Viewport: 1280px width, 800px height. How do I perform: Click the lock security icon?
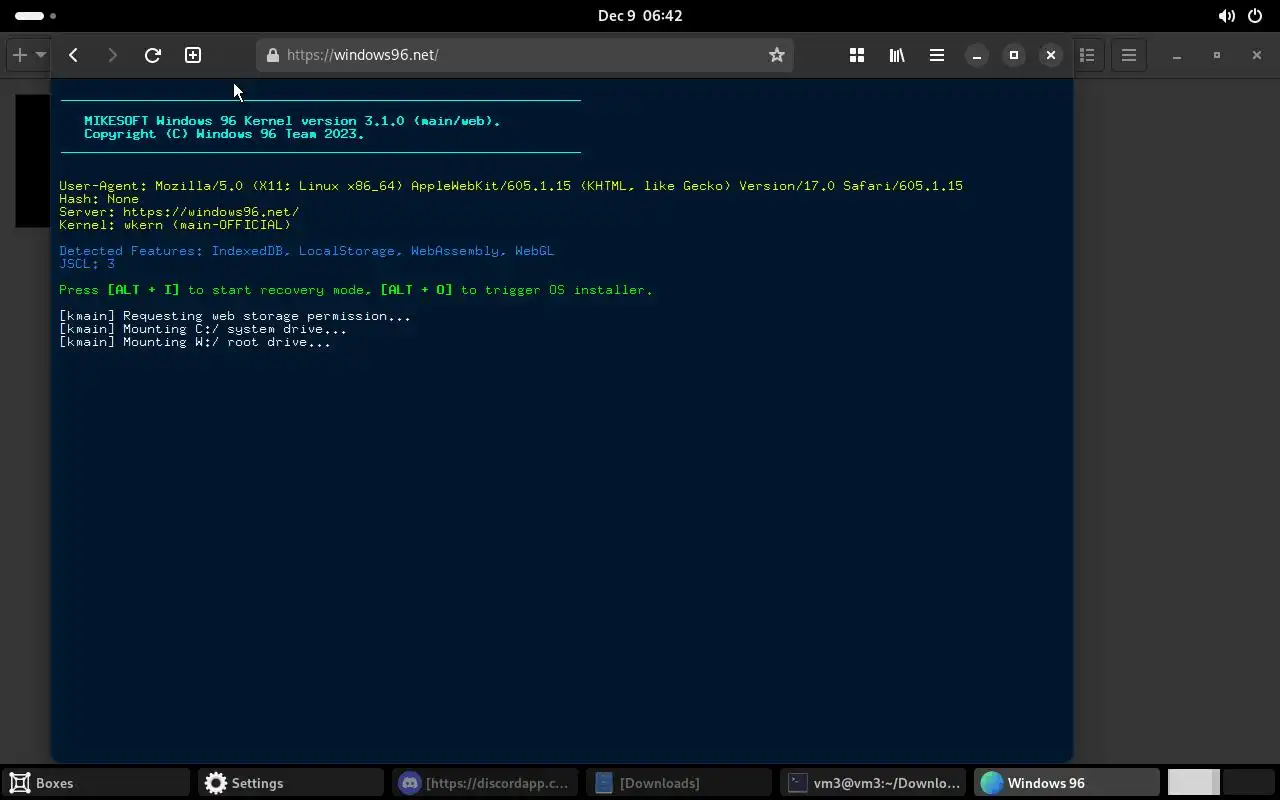[273, 55]
